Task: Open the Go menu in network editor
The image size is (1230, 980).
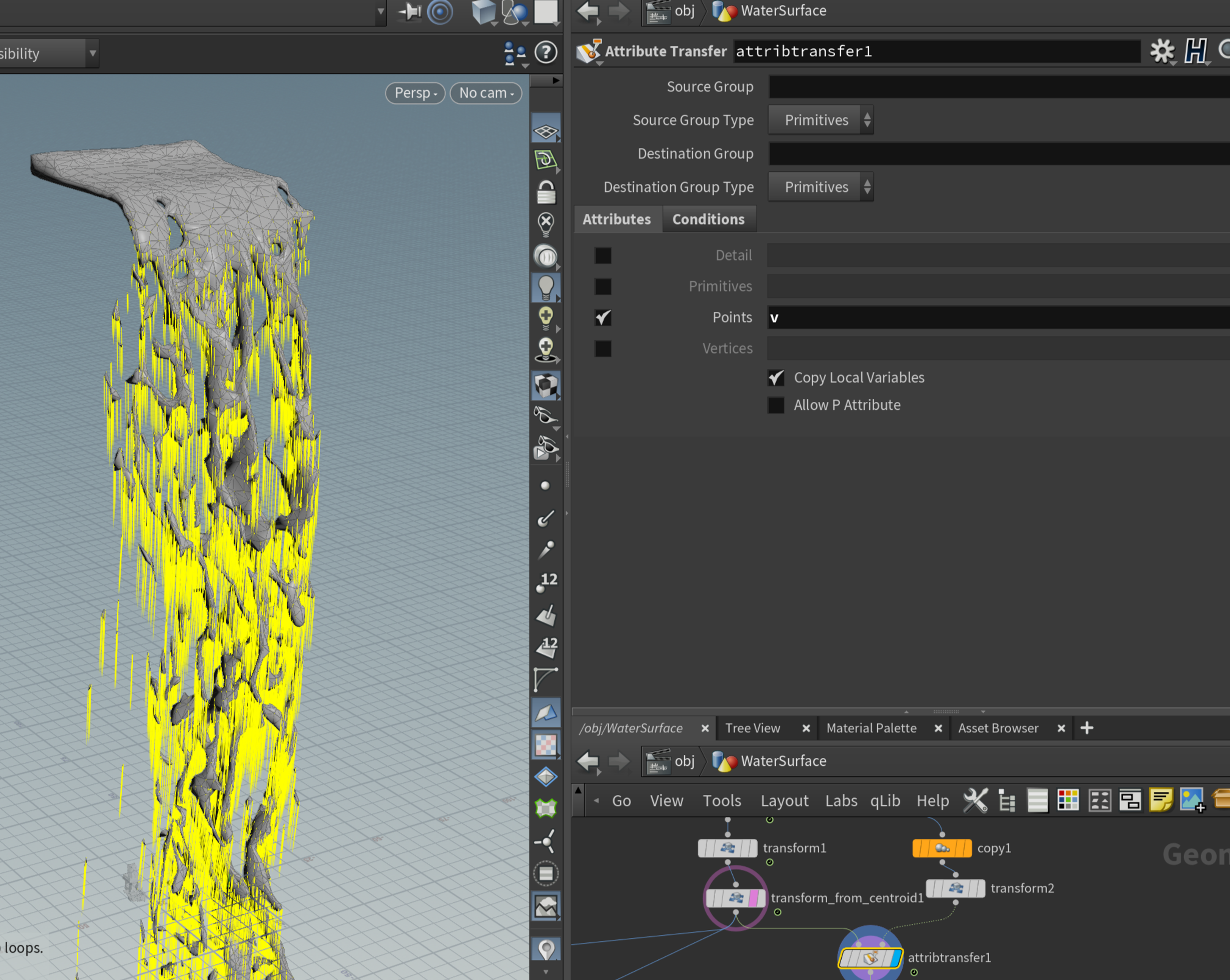Action: 621,801
